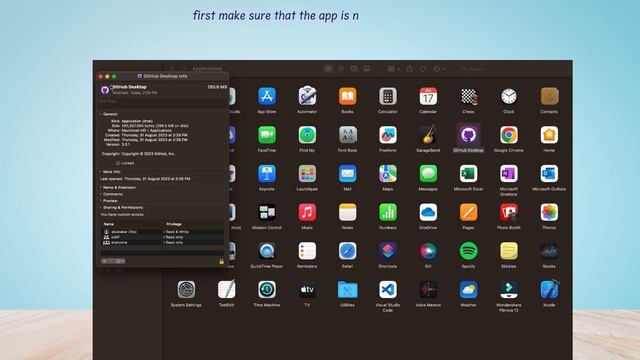This screenshot has height=360, width=640.
Task: Select the Contacts app icon
Action: [549, 96]
